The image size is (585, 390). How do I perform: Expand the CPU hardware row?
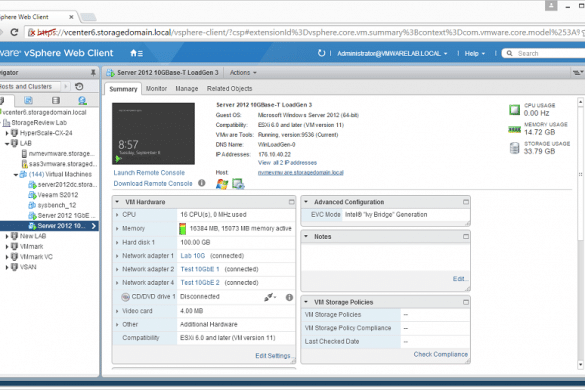click(117, 215)
